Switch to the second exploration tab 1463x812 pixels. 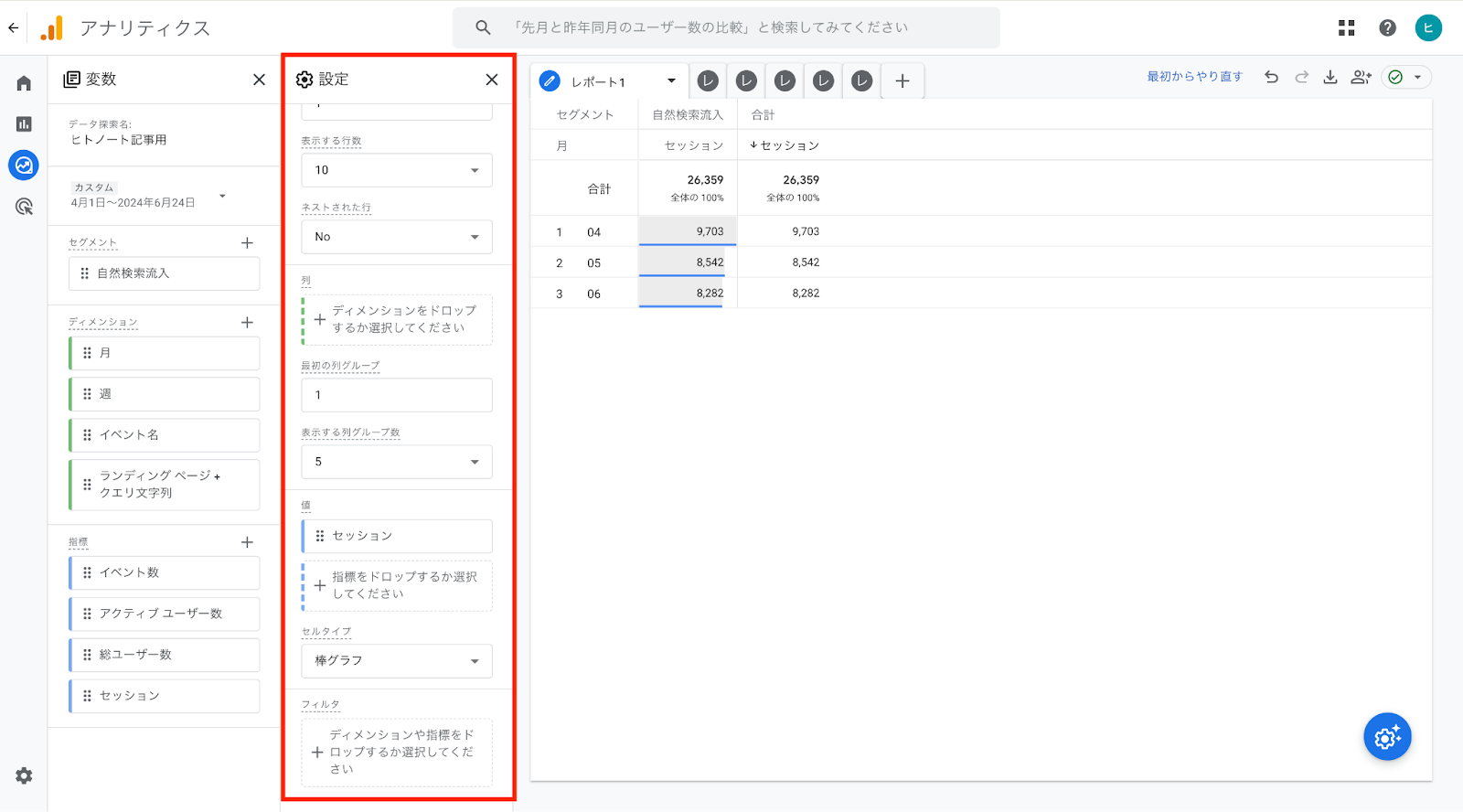pyautogui.click(x=708, y=81)
